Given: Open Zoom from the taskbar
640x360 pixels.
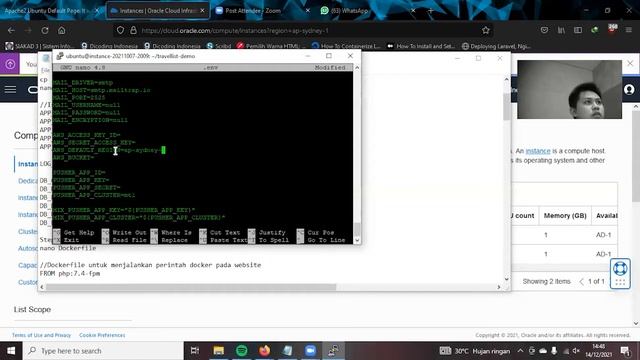Looking at the screenshot, I should pos(310,351).
